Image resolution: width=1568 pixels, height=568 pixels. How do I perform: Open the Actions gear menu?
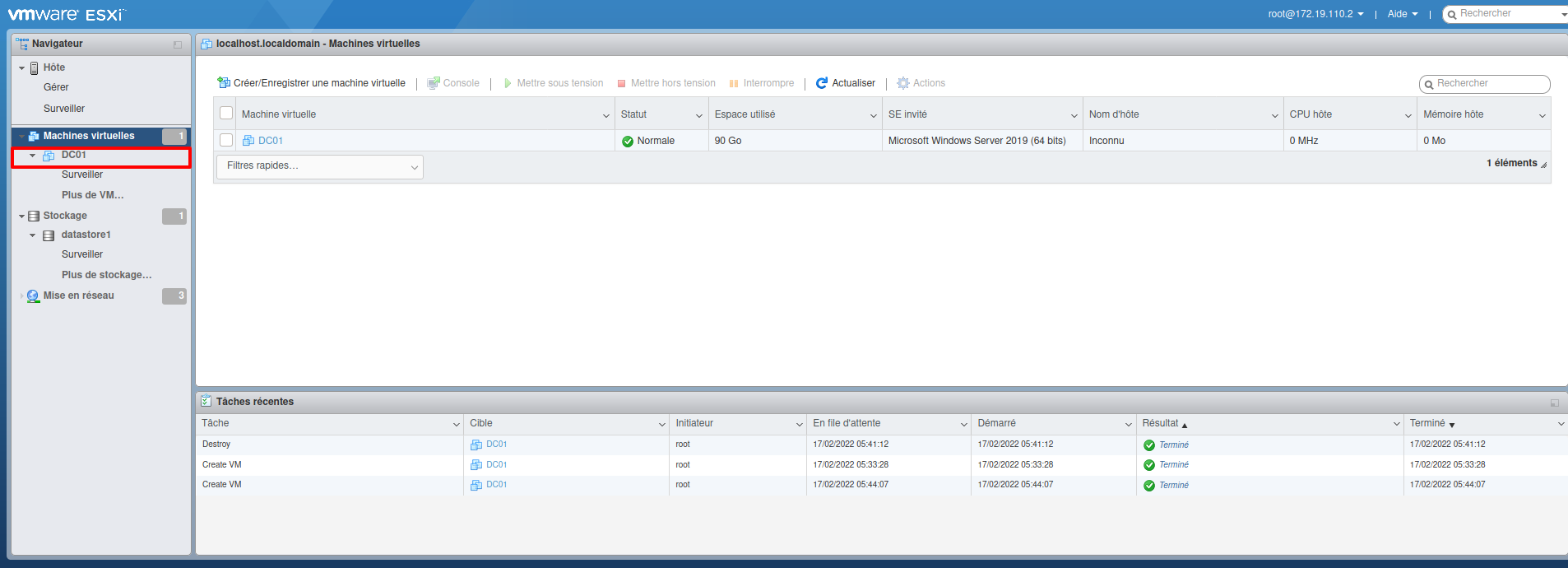pyautogui.click(x=903, y=83)
